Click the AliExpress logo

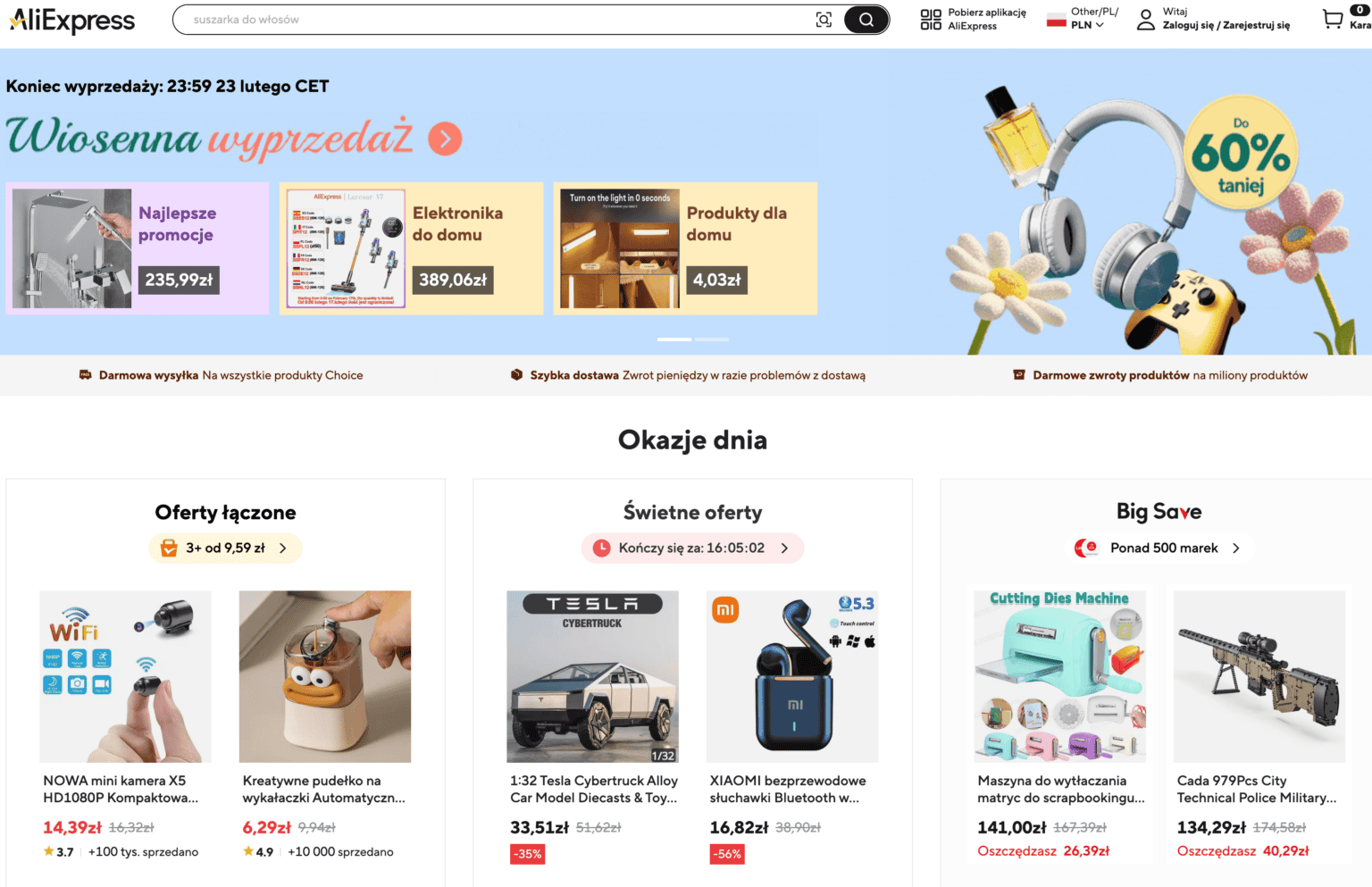pyautogui.click(x=72, y=20)
